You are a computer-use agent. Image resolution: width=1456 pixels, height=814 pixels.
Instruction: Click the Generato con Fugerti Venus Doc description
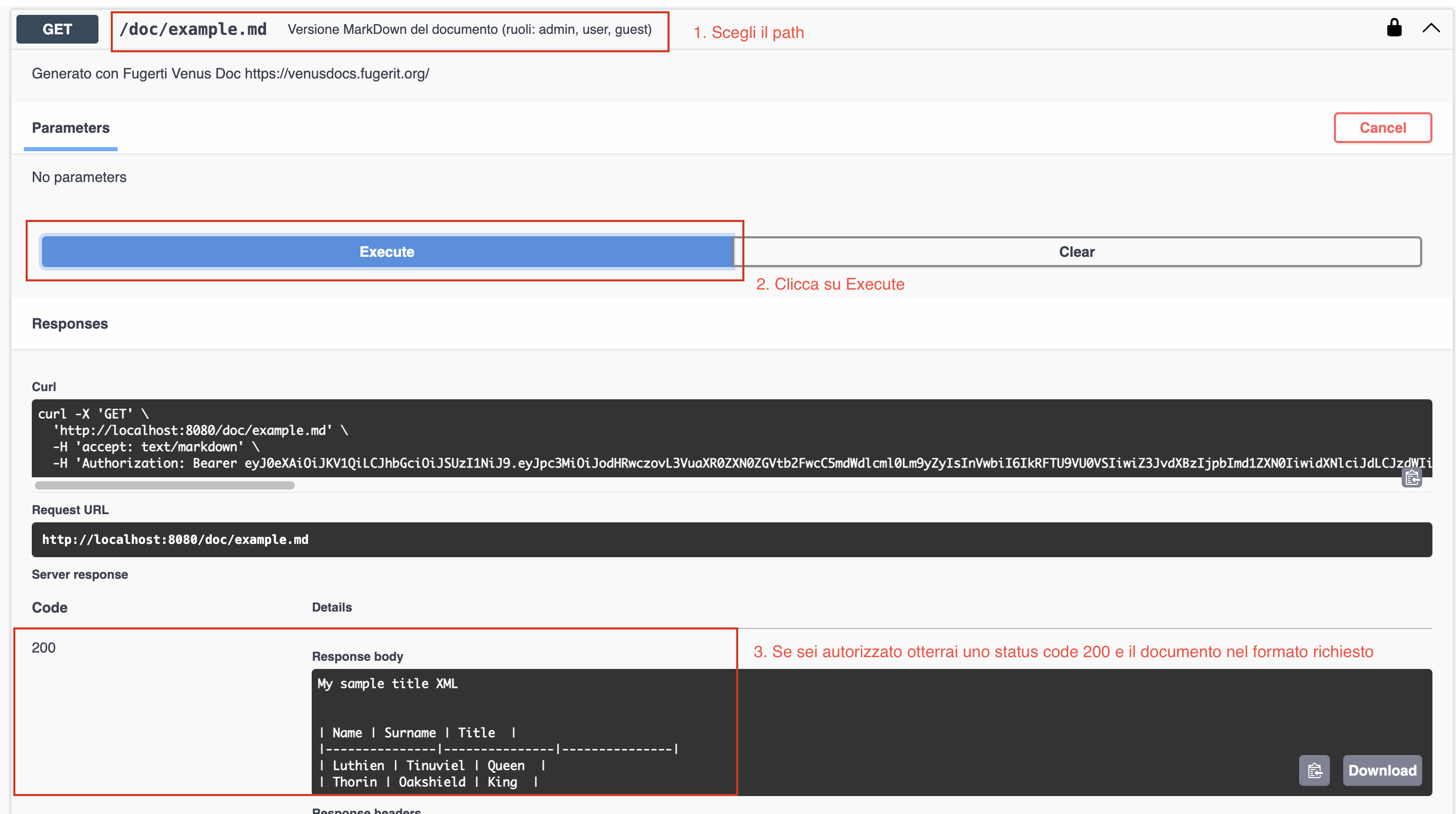coord(230,73)
